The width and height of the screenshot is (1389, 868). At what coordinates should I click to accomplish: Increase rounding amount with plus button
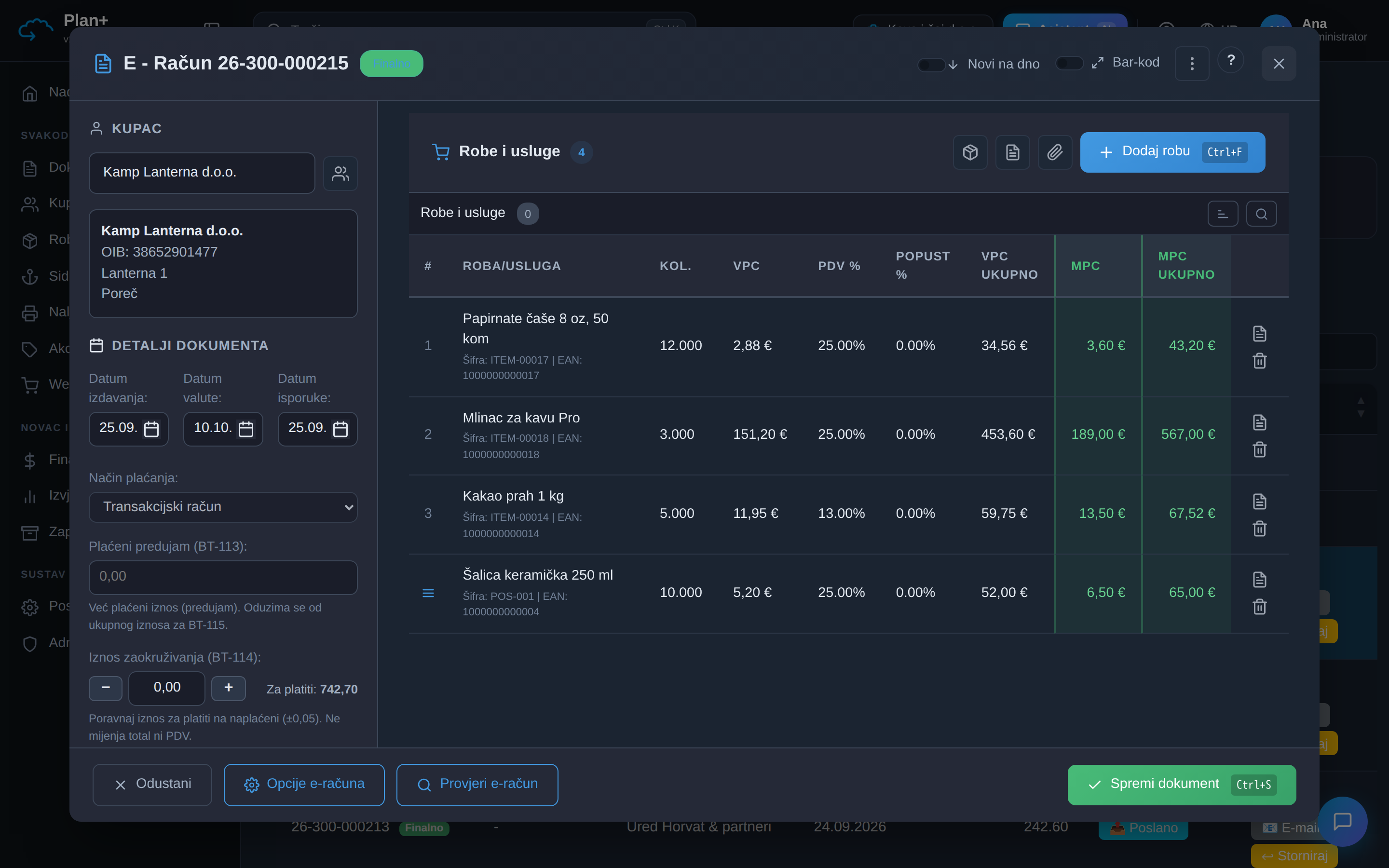click(229, 688)
